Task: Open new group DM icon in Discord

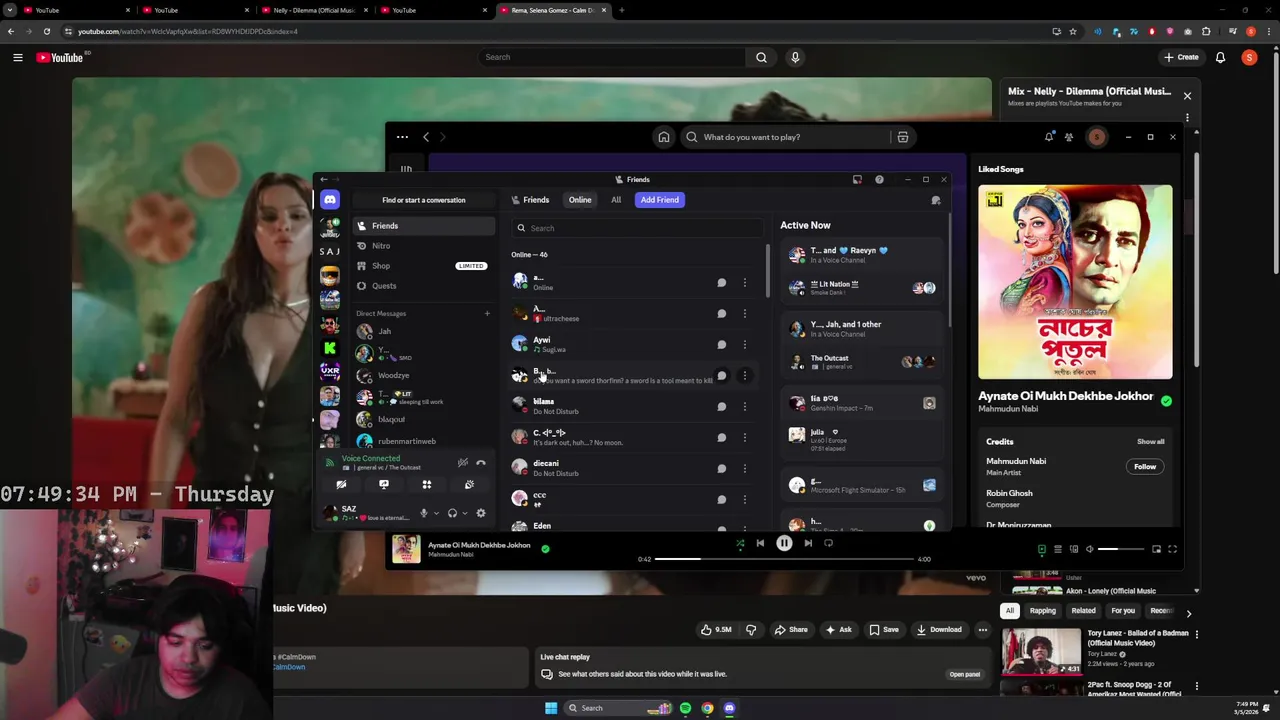Action: point(936,200)
